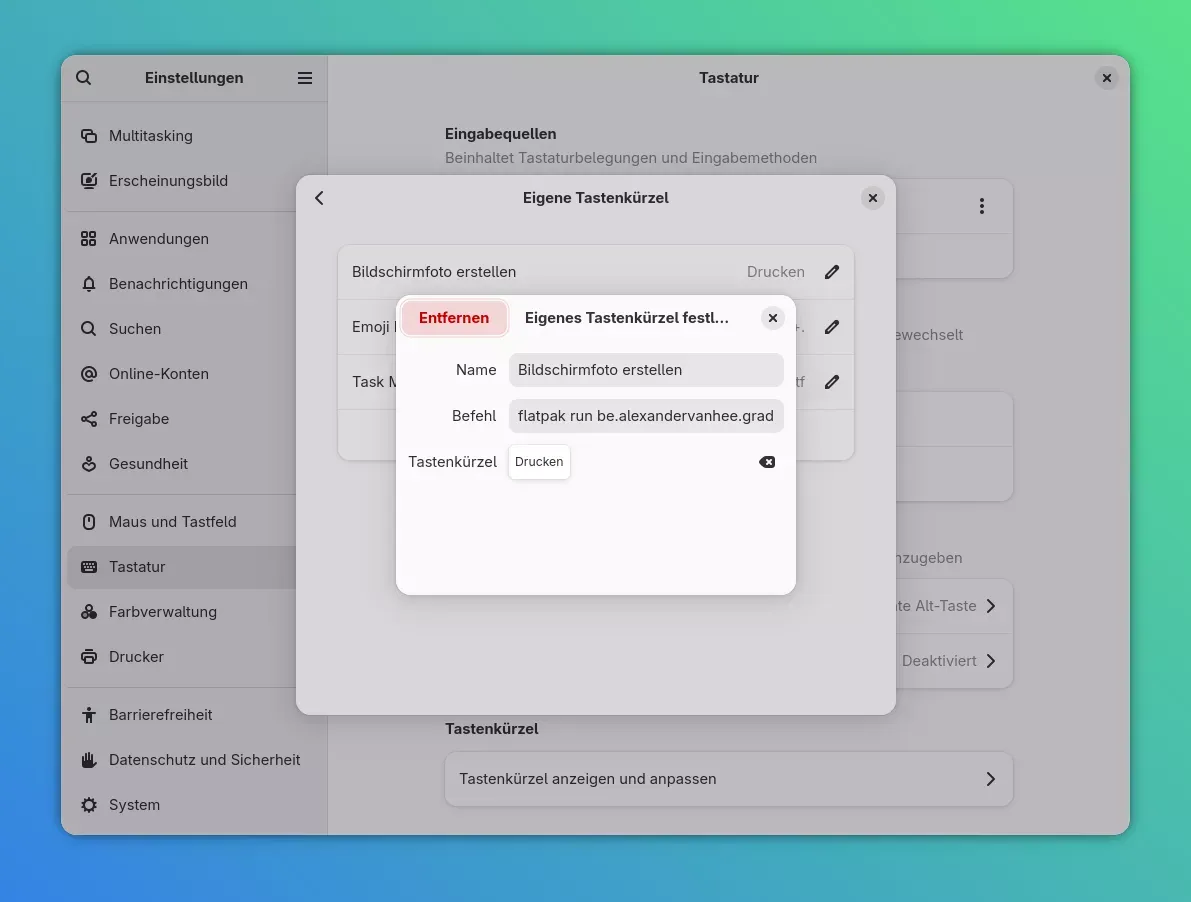Expand Tastenkürzel anzeigen und anpassen

coord(728,779)
